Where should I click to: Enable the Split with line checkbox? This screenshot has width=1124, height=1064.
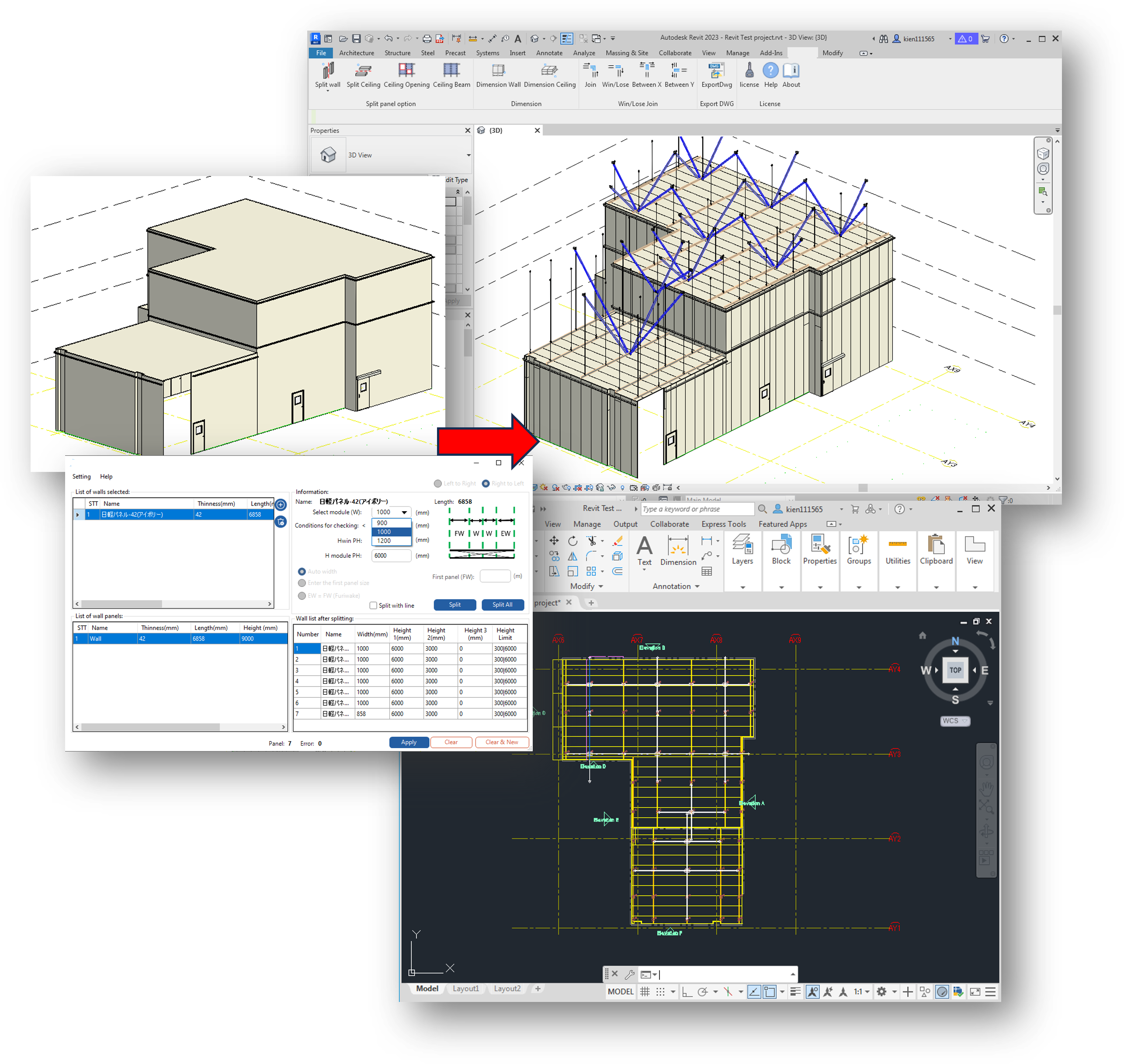[373, 605]
